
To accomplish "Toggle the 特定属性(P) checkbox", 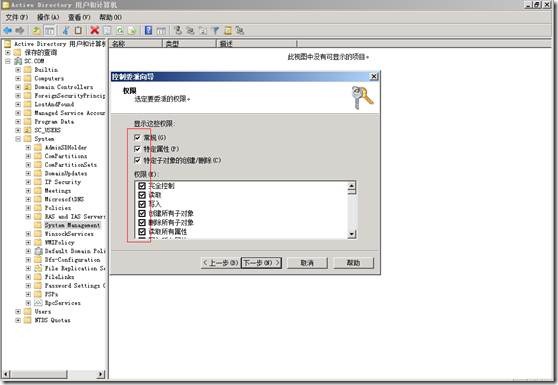I will [137, 149].
